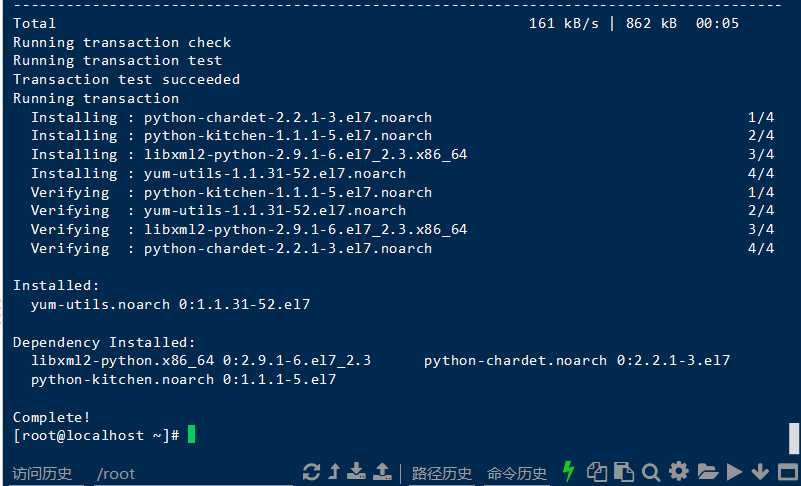
Task: Click the /root path field
Action: pos(116,474)
